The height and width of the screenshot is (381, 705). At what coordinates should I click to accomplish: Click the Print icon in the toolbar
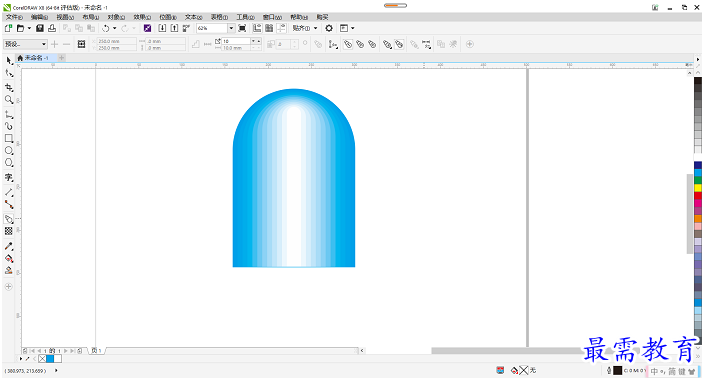point(52,28)
